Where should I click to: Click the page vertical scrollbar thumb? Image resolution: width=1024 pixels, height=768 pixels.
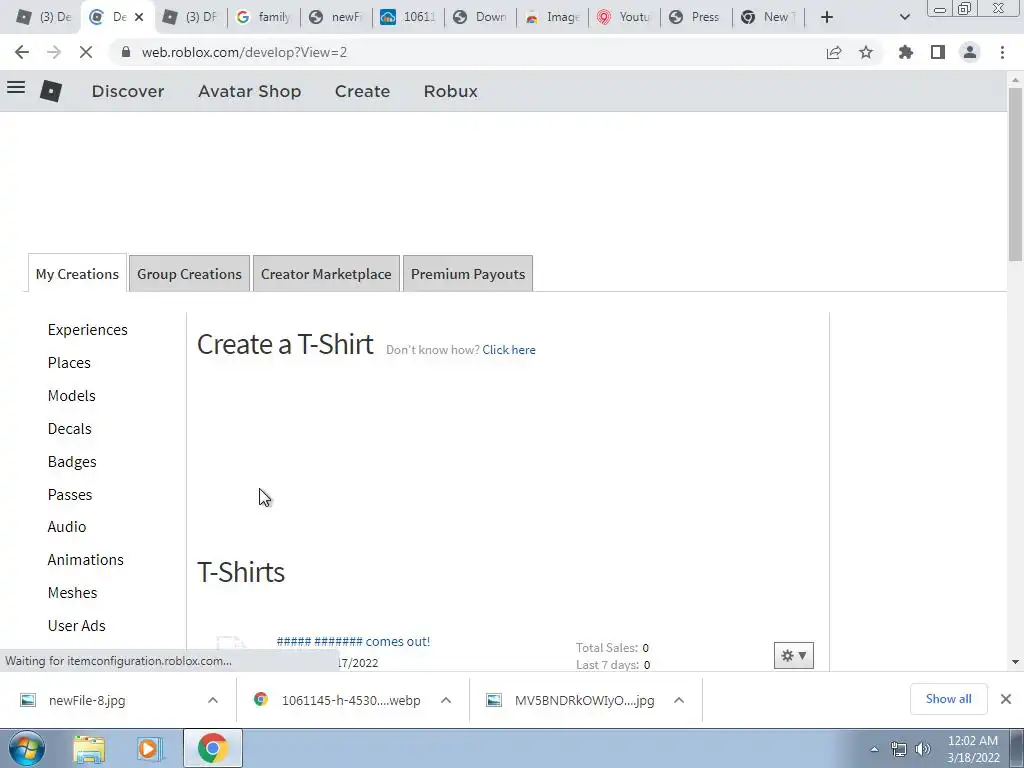click(x=1015, y=174)
